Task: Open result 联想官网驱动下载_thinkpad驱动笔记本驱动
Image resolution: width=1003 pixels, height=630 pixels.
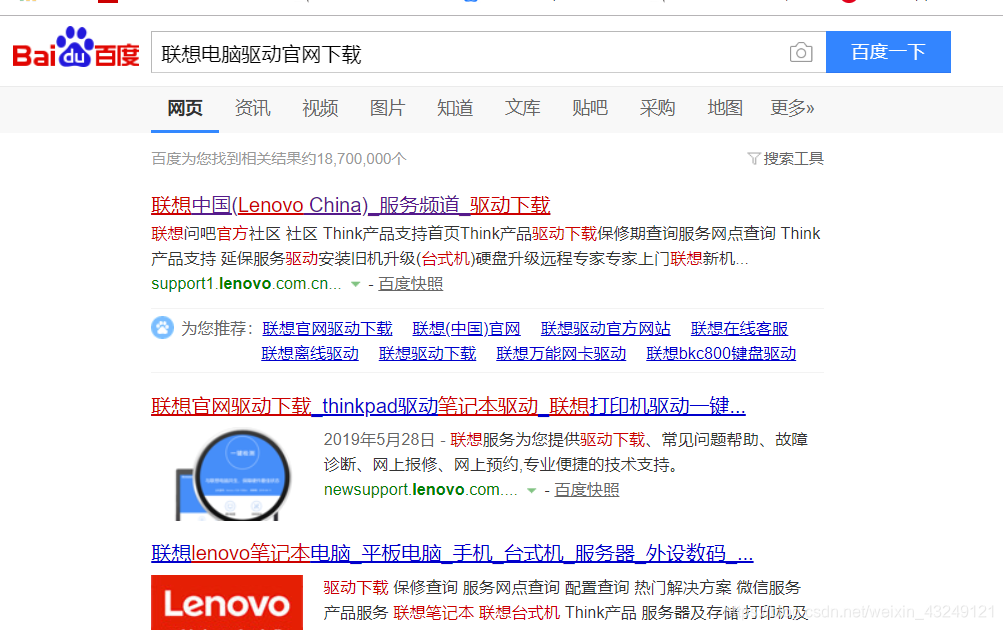Action: 448,406
